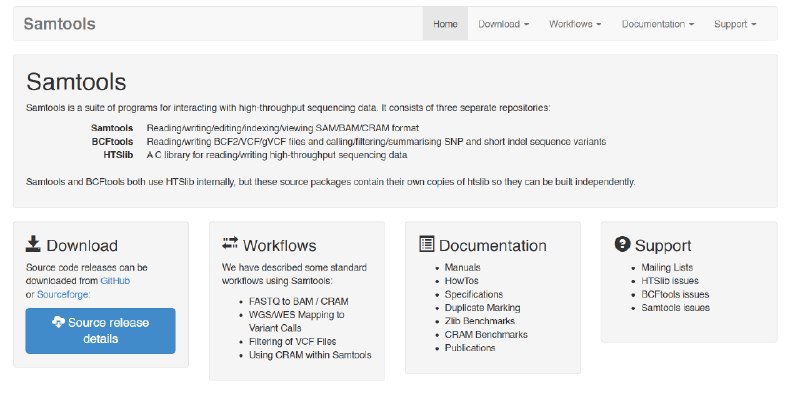Screen dimensions: 800x398
Task: Open the GitHub link
Action: [115, 281]
